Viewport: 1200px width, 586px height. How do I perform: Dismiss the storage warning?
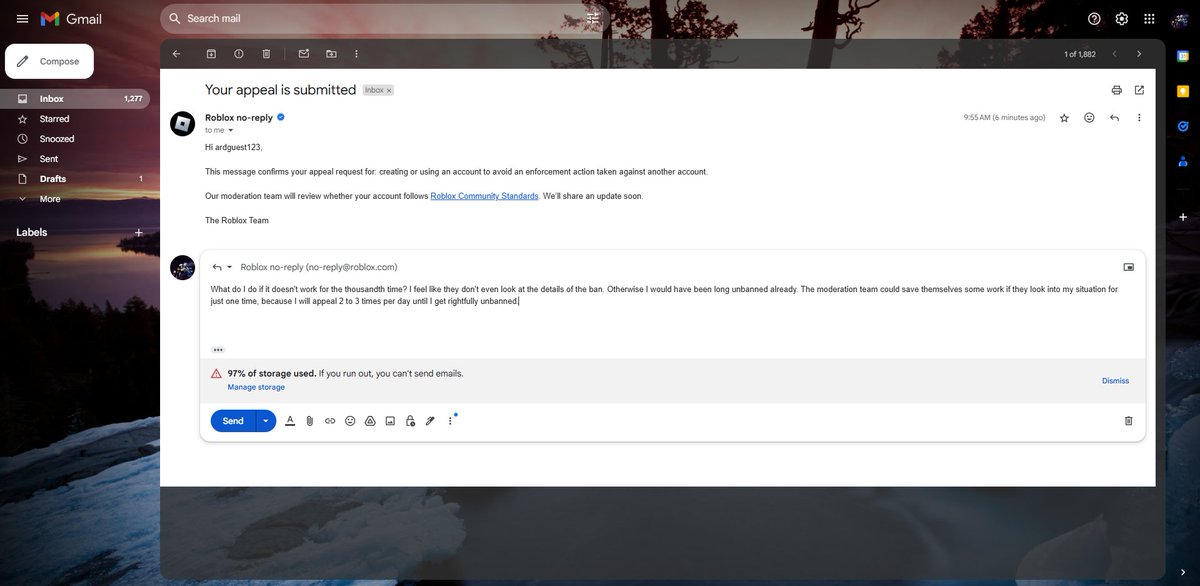click(1115, 380)
